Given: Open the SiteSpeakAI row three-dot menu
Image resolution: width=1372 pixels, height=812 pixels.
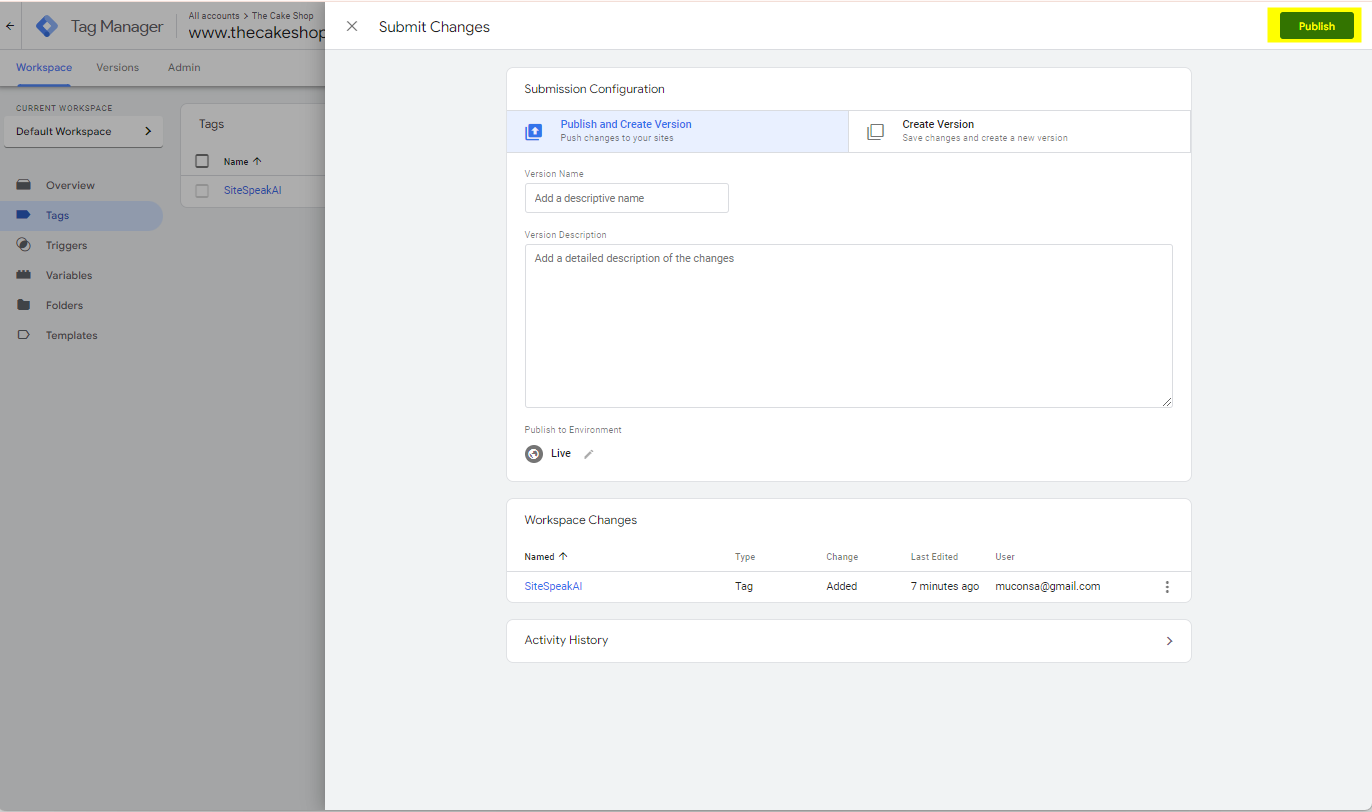Looking at the screenshot, I should coord(1166,587).
